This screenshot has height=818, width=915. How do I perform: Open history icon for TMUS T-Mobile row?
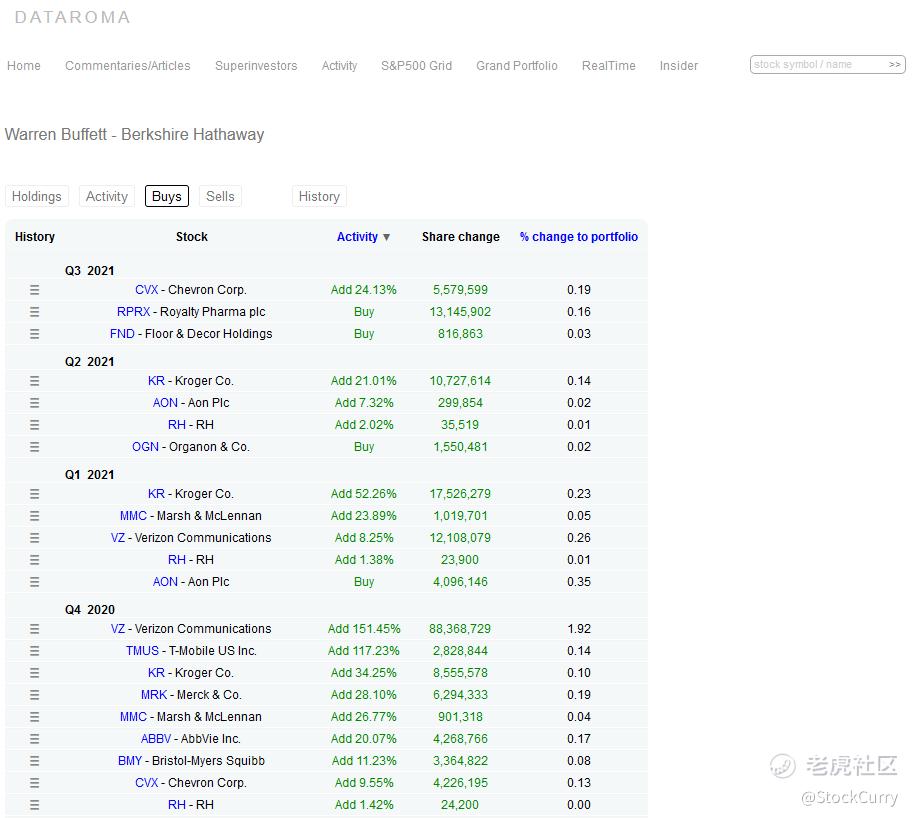click(x=34, y=651)
